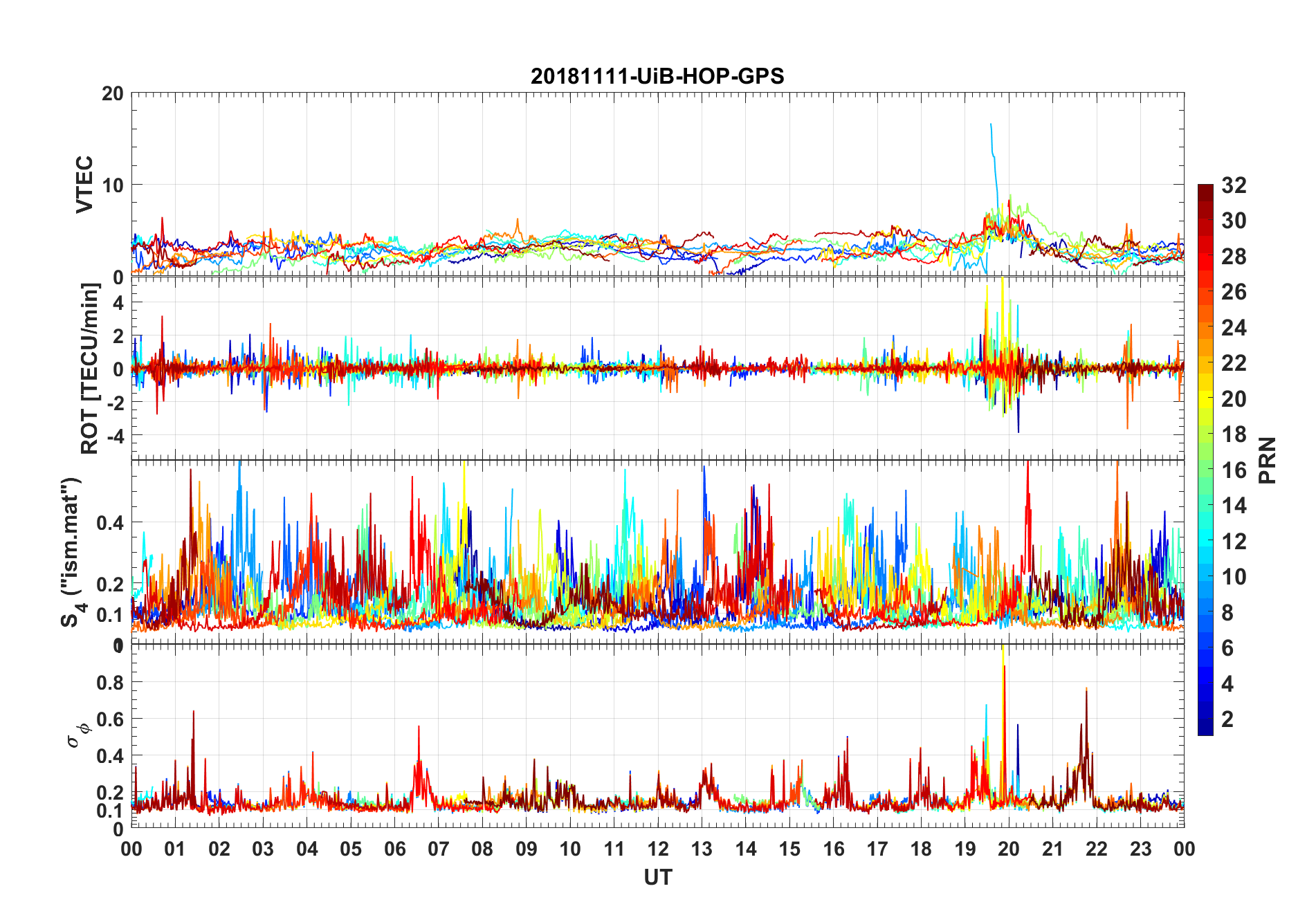The width and height of the screenshot is (1316, 920).
Task: Select PRN colorbar tick label 22
Action: (1234, 363)
